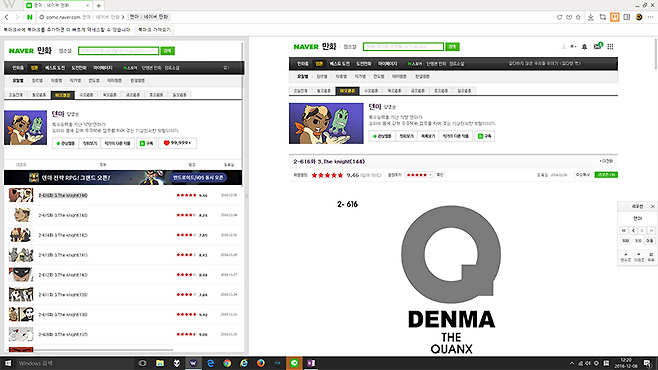This screenshot has height=370, width=658.
Task: Open user account dropdown in right pane header
Action: (573, 47)
